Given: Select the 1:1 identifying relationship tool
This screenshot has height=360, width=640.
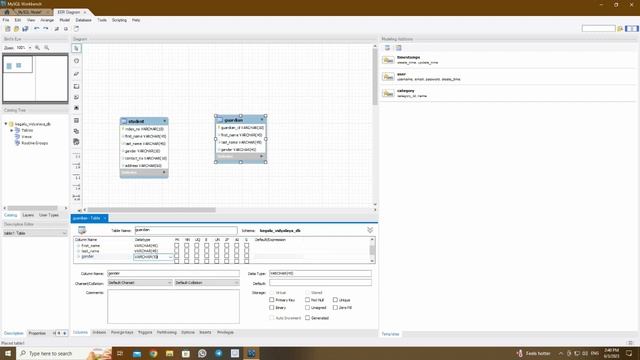Looking at the screenshot, I should (x=76, y=178).
